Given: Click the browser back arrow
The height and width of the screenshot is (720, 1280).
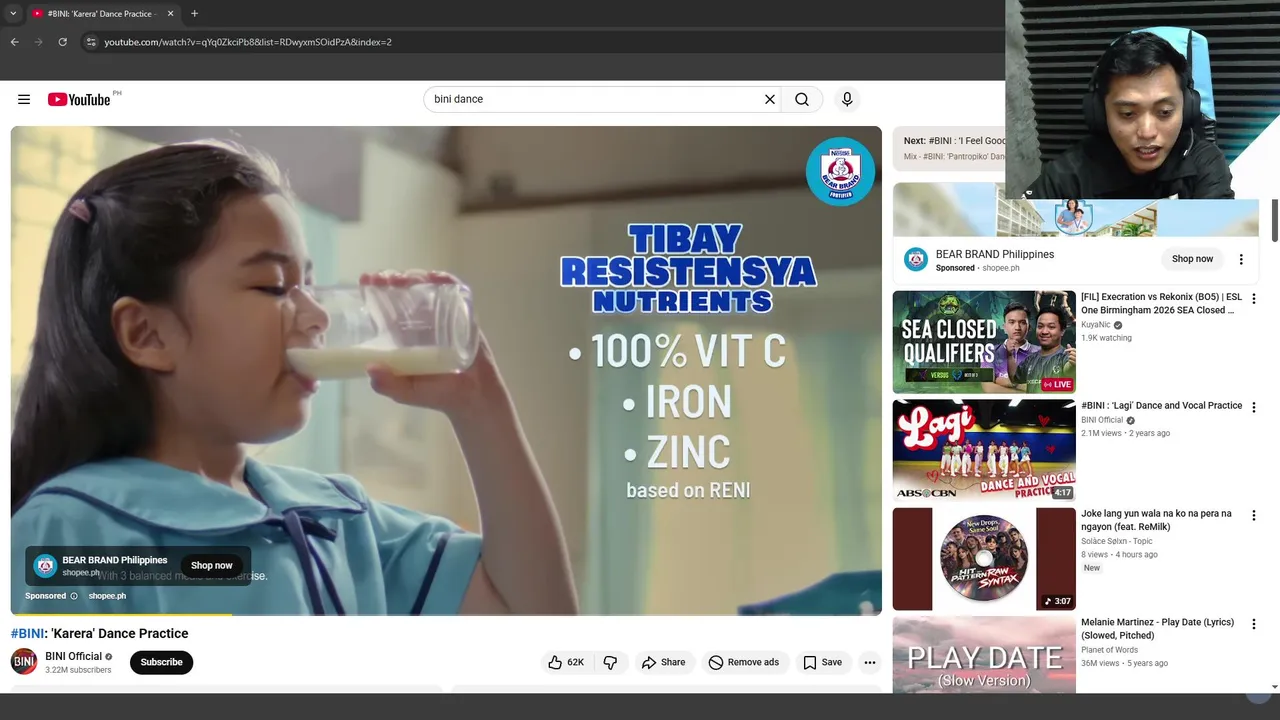Looking at the screenshot, I should [x=14, y=42].
